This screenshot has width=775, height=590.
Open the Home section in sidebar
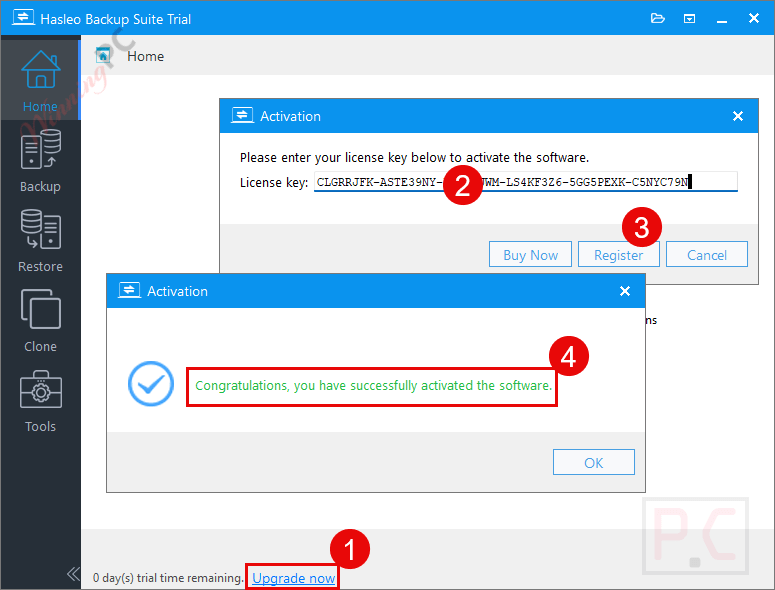pyautogui.click(x=40, y=80)
